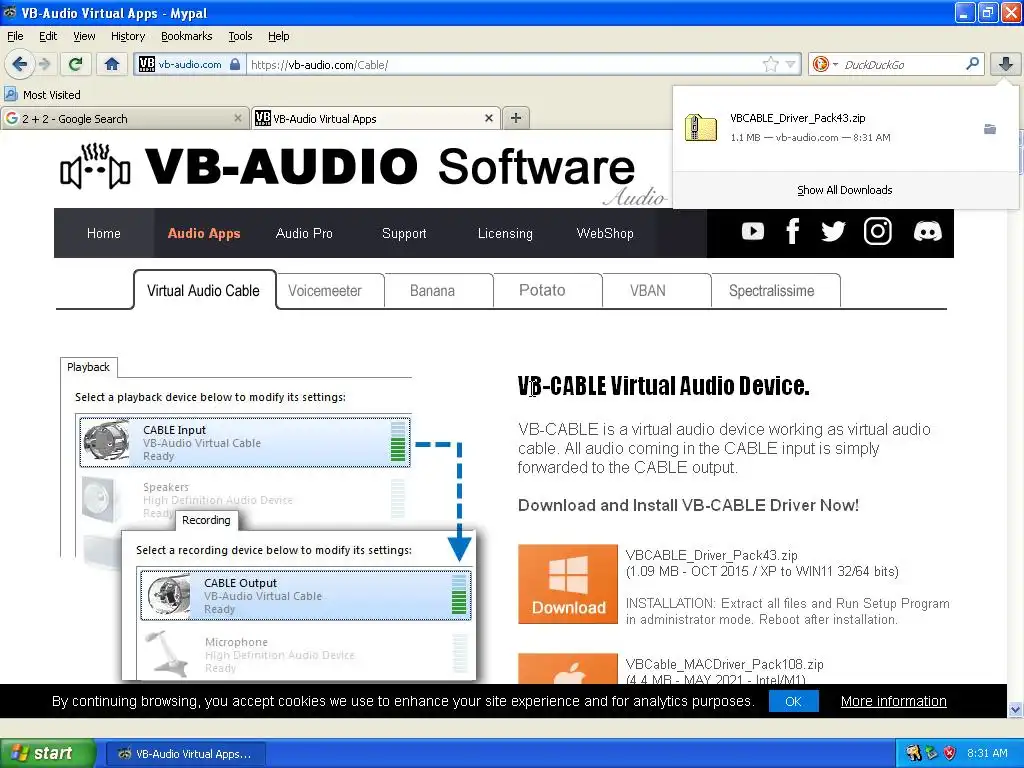Open the Bookmarks menu
This screenshot has height=768, width=1024.
click(x=187, y=36)
